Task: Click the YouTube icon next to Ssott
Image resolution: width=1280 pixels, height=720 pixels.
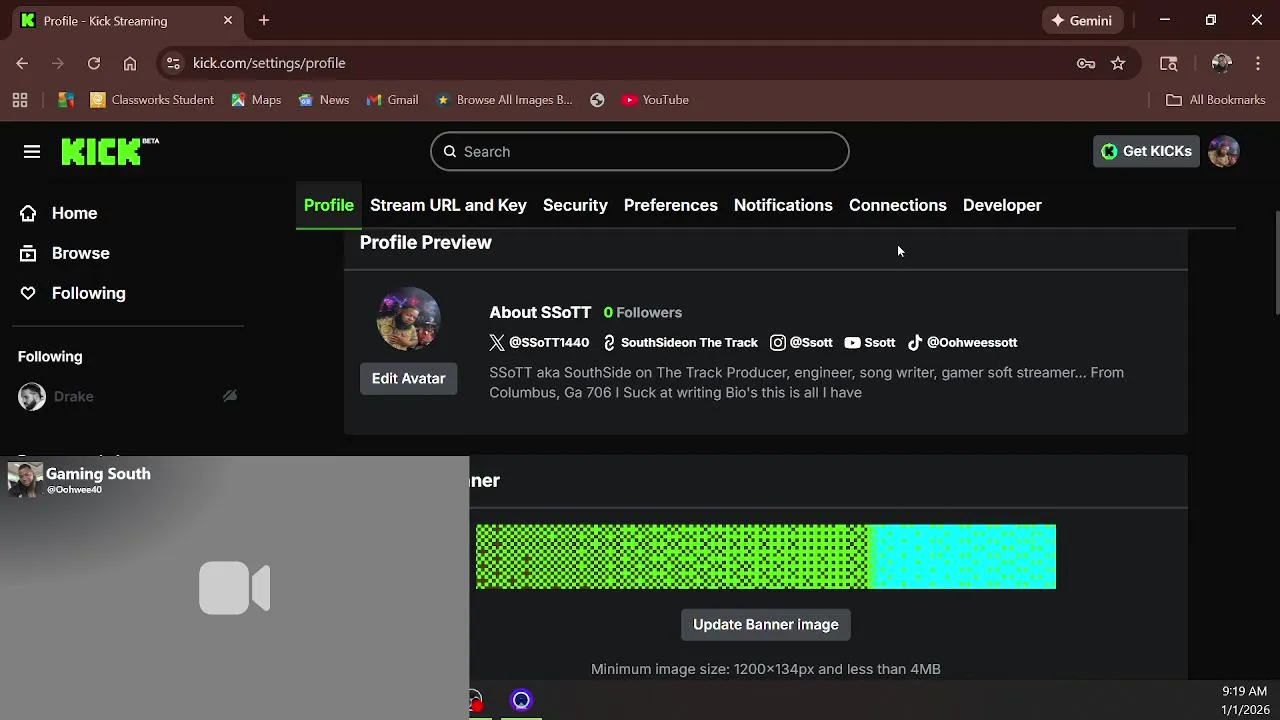Action: 852,342
